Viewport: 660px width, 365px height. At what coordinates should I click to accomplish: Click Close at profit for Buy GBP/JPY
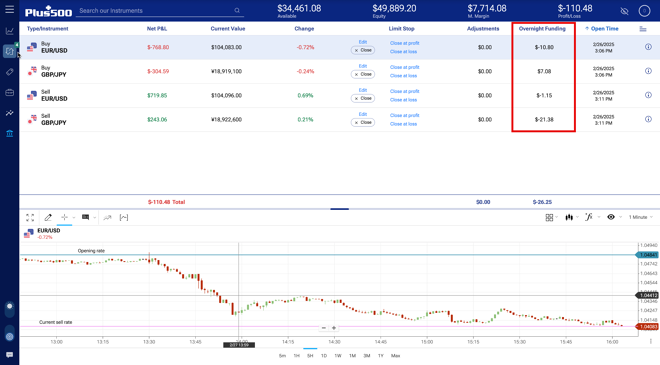(x=405, y=67)
